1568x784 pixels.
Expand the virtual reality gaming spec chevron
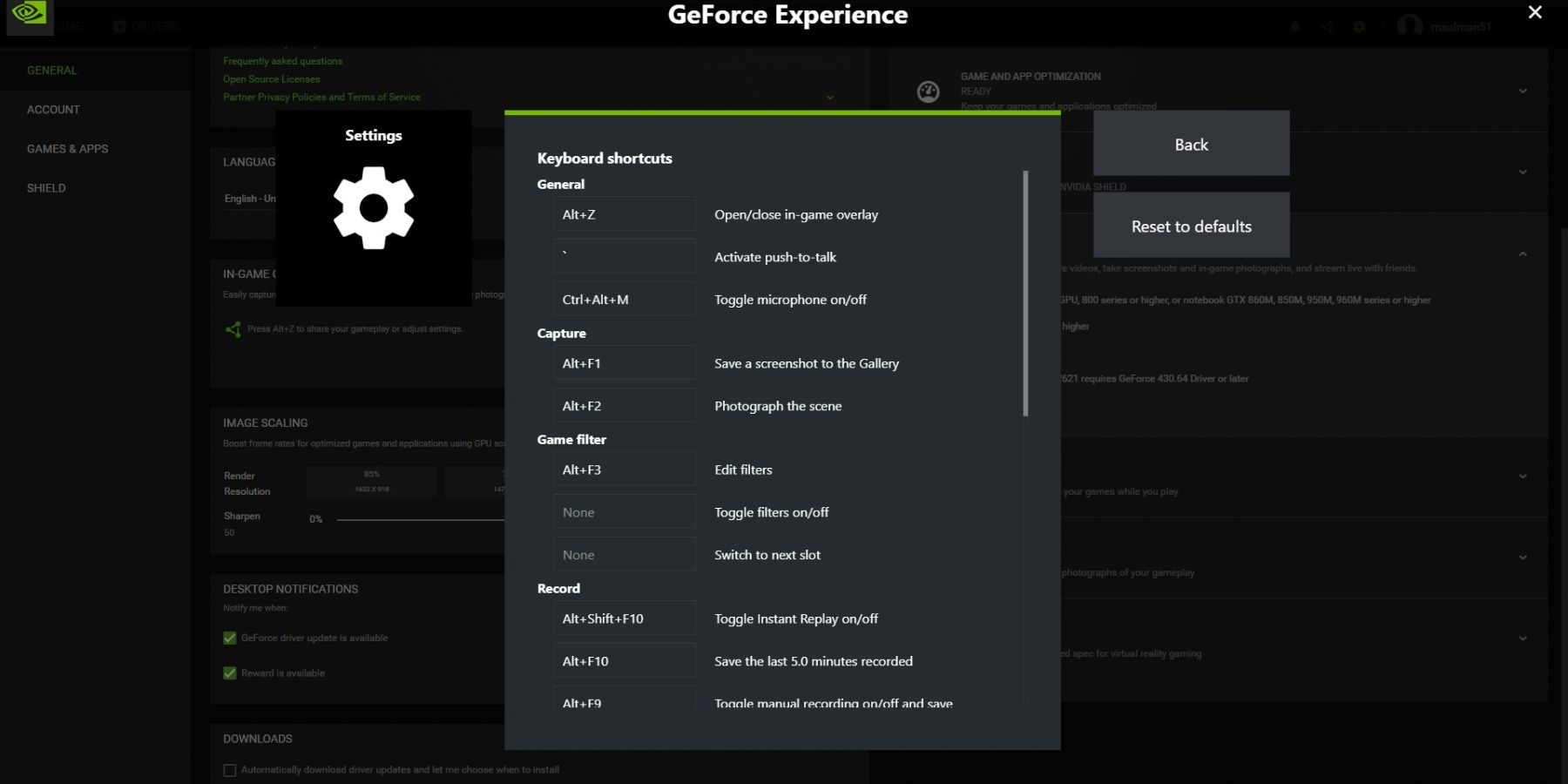click(1523, 639)
